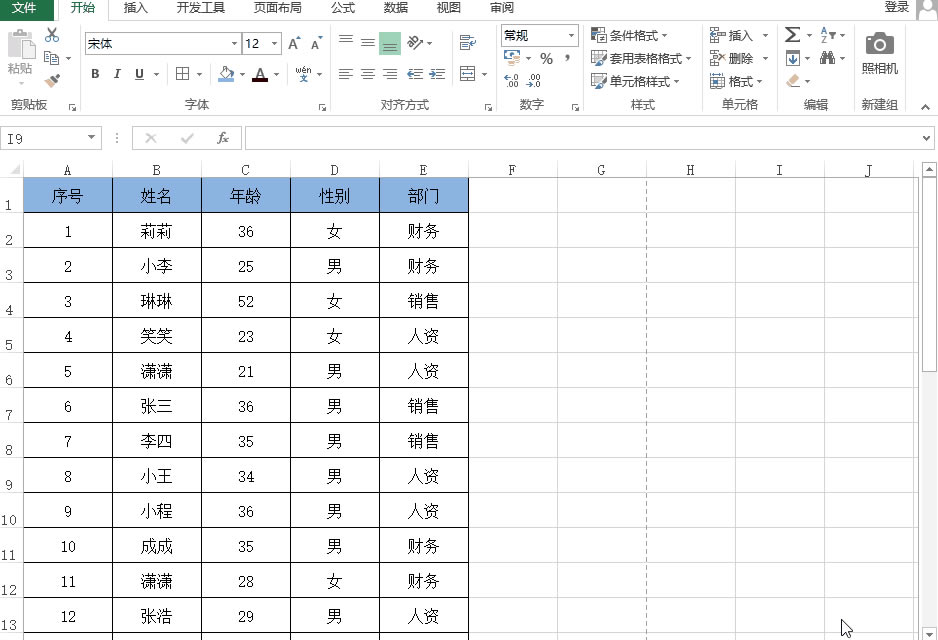Click the cut (scissors) icon
This screenshot has height=640, width=938.
pos(51,35)
